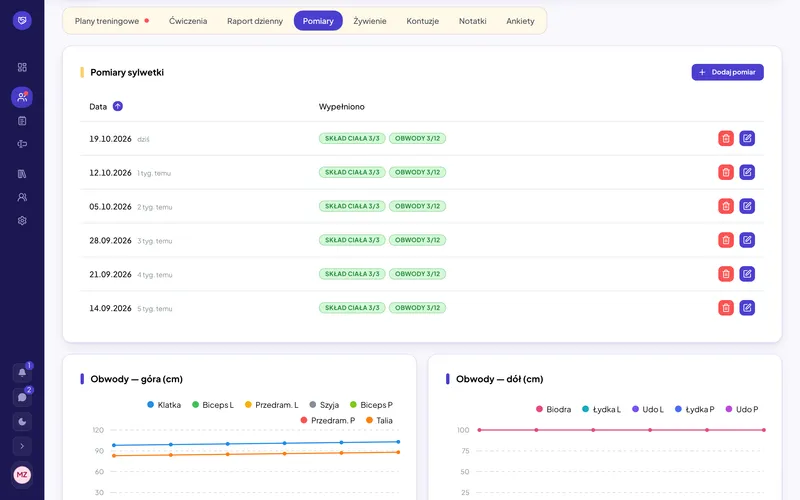This screenshot has height=500, width=800.
Task: Edit the 05.10.2026 measurement
Action: (747, 206)
